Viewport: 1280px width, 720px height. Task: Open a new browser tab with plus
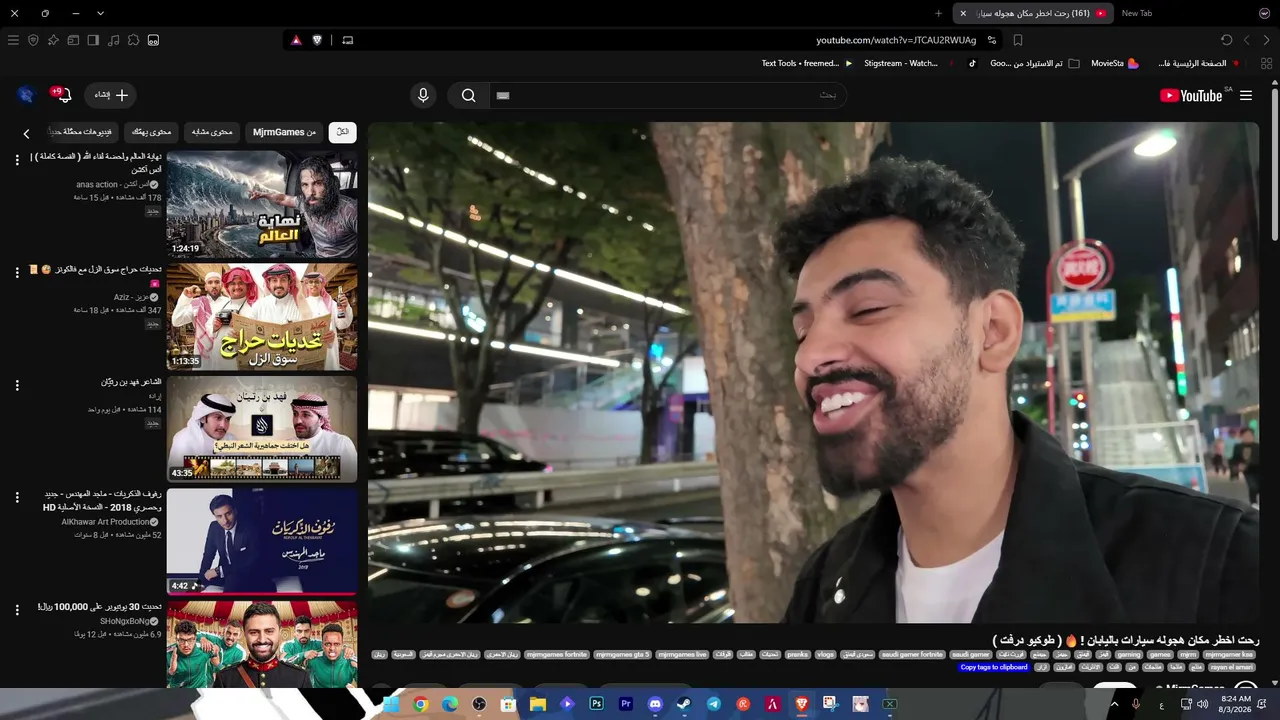[x=938, y=13]
